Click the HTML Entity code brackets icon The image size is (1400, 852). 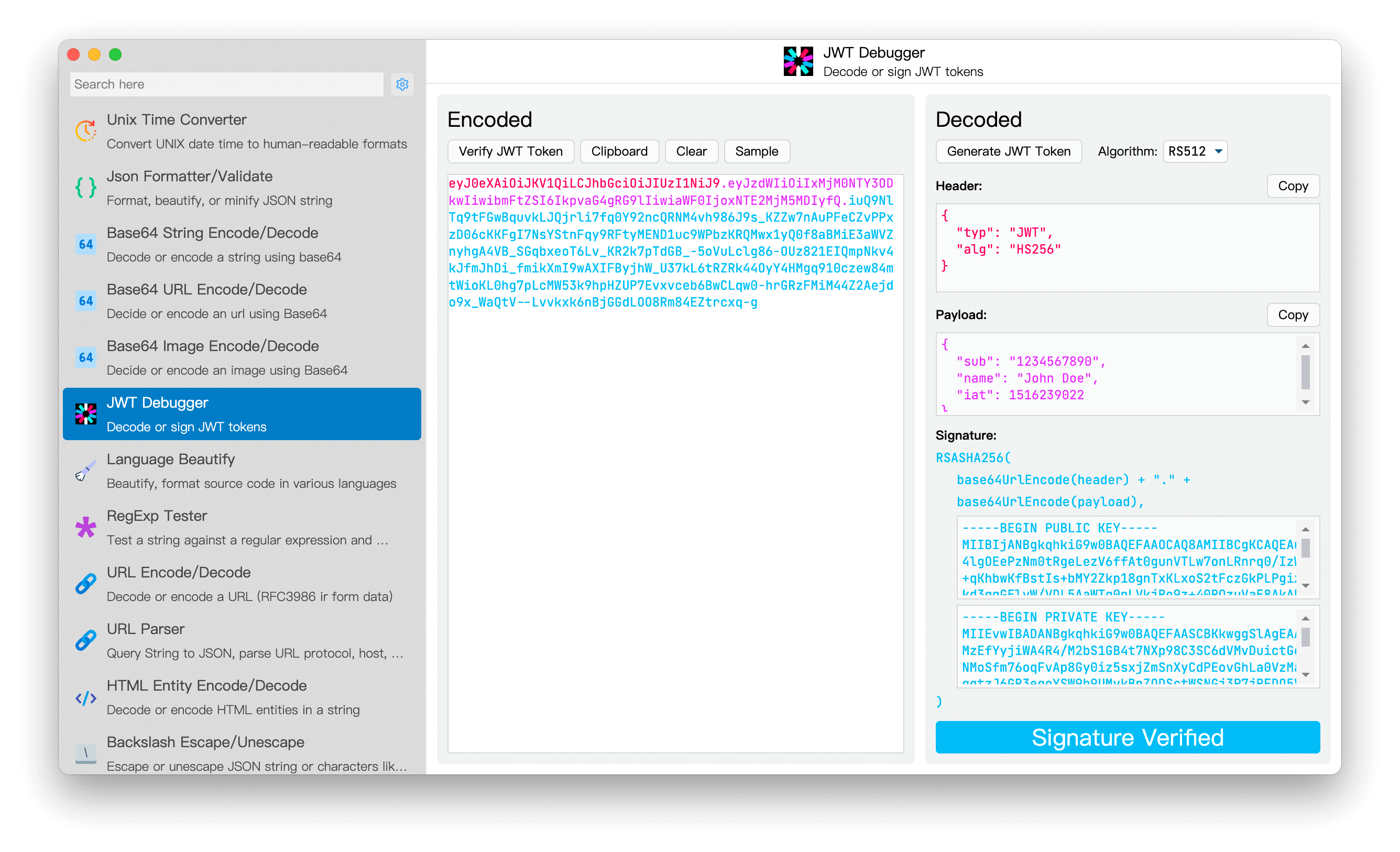[86, 697]
